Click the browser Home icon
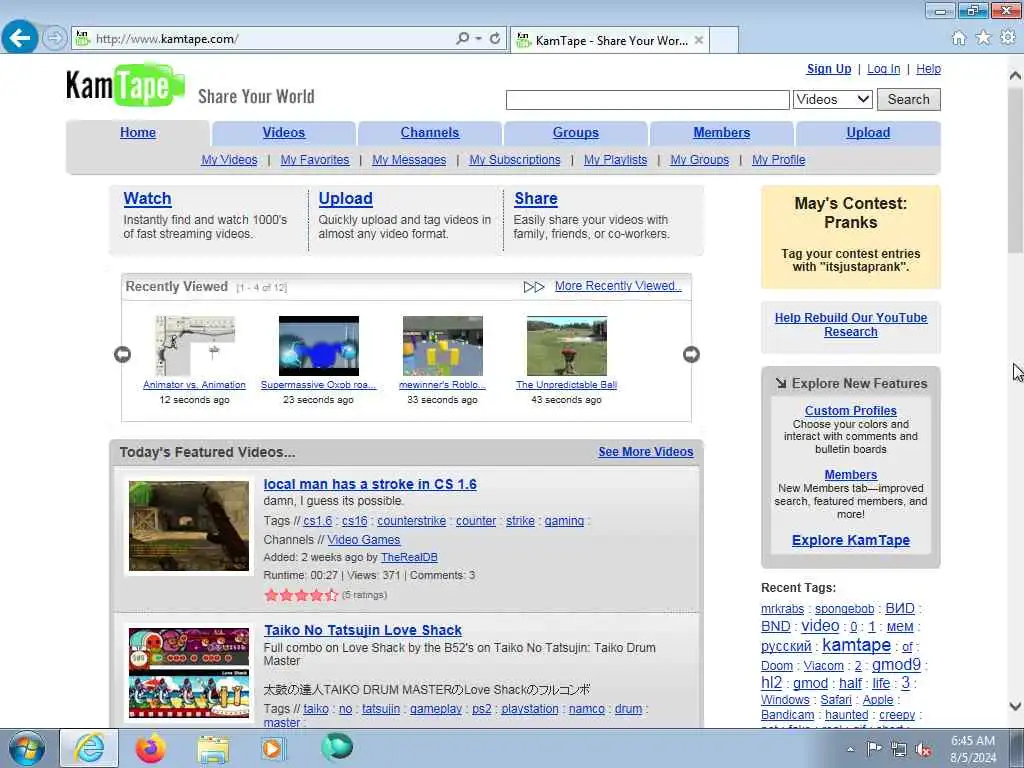The height and width of the screenshot is (768, 1024). (x=959, y=38)
